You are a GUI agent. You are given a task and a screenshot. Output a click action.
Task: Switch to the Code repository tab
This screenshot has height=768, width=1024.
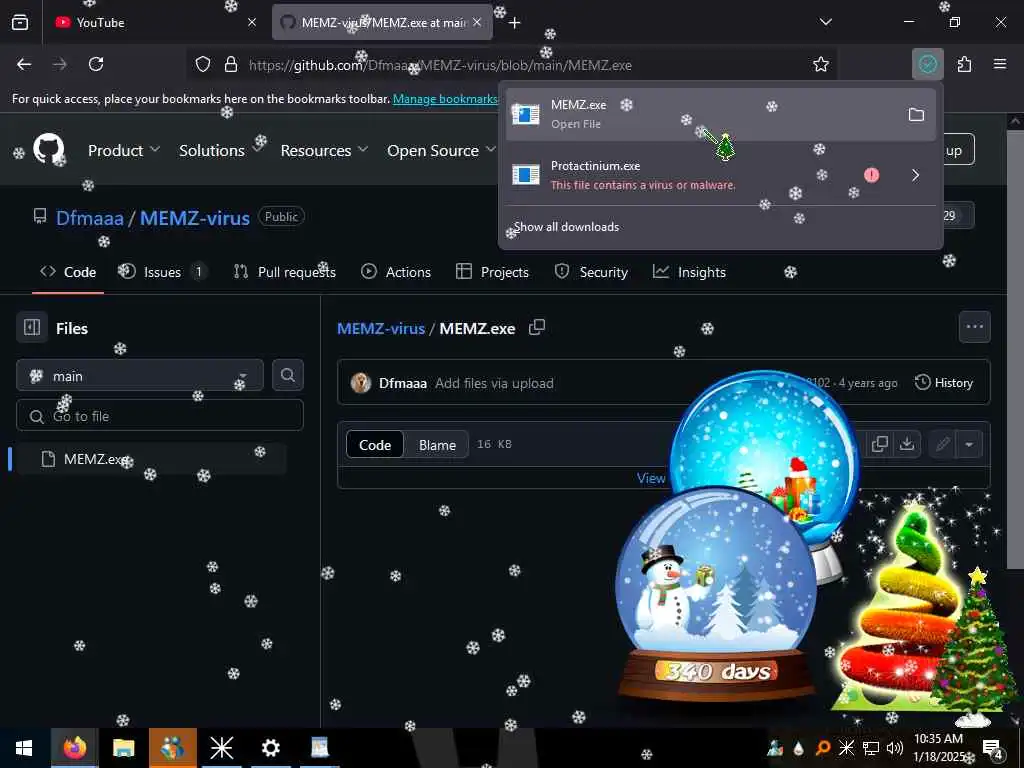click(x=68, y=272)
